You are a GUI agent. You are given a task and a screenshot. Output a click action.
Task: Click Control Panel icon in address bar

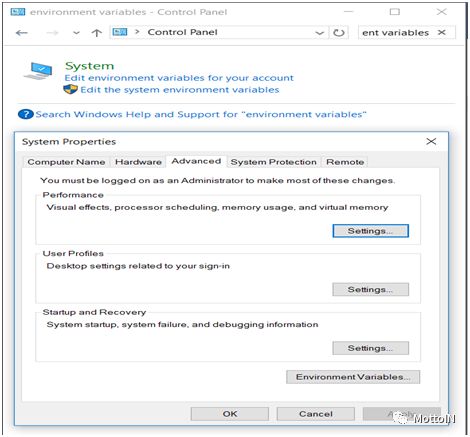point(120,32)
